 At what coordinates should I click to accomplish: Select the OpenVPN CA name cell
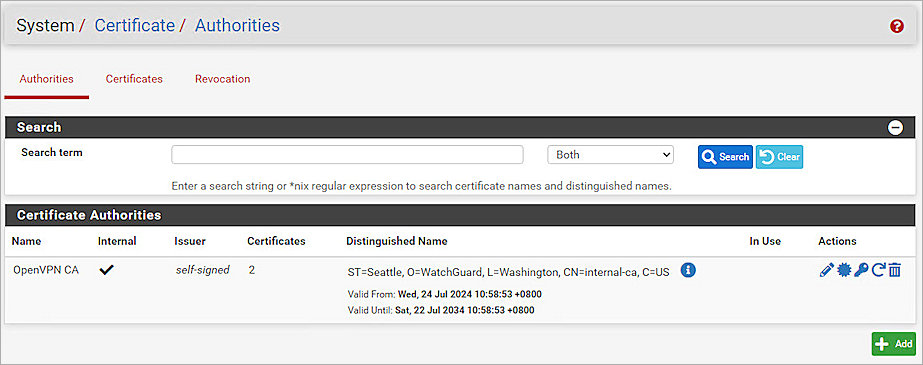tap(46, 270)
